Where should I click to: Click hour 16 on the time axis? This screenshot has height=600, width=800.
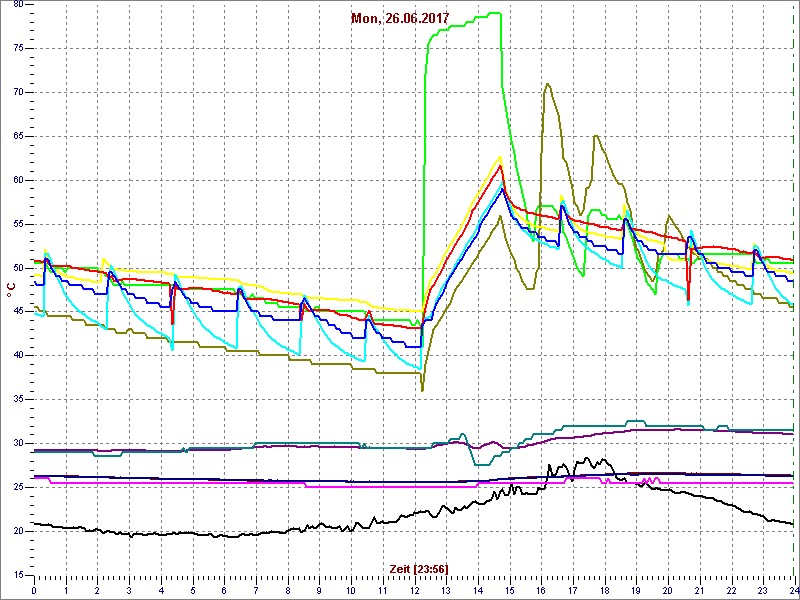540,590
